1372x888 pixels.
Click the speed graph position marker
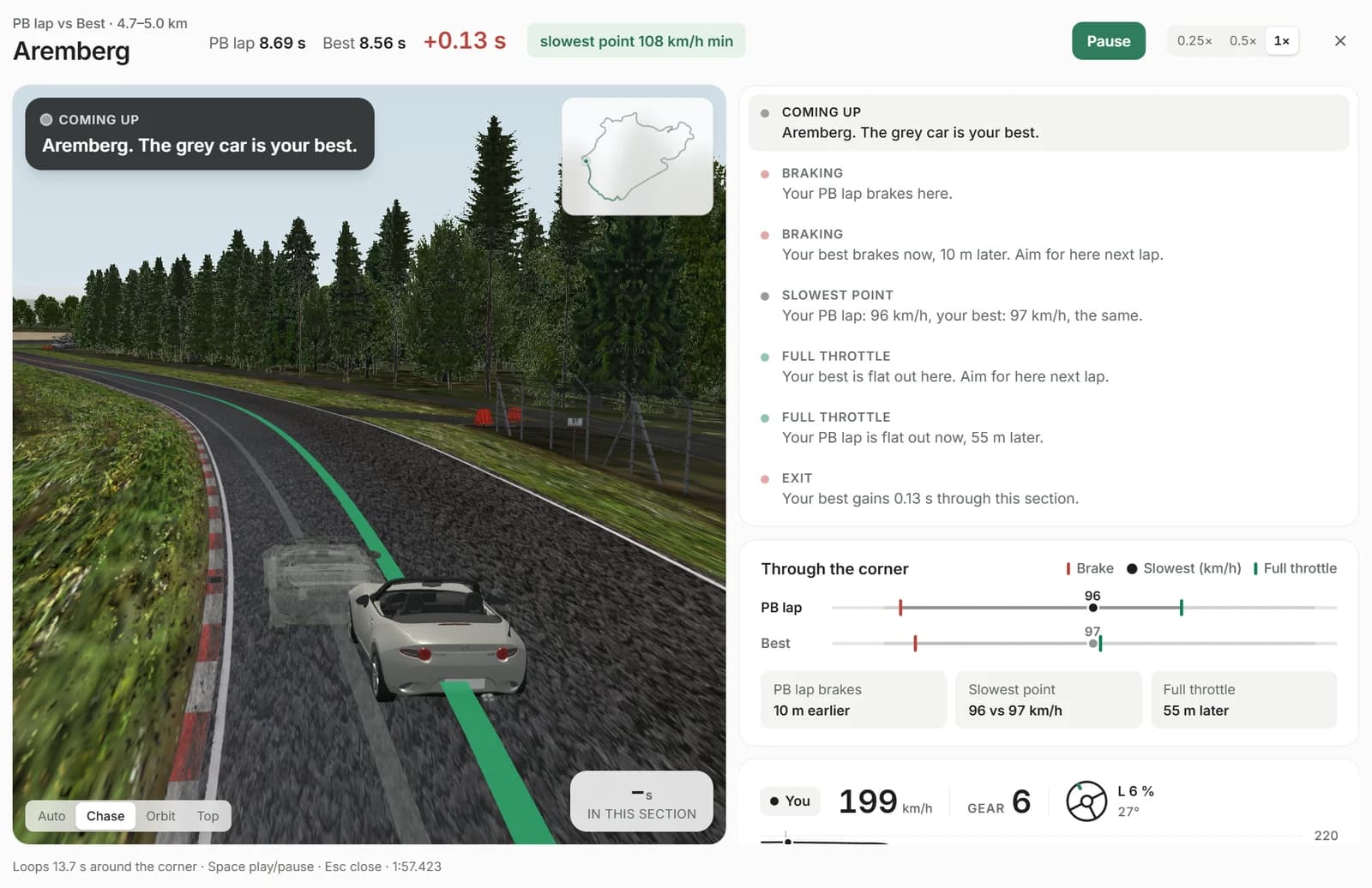787,842
